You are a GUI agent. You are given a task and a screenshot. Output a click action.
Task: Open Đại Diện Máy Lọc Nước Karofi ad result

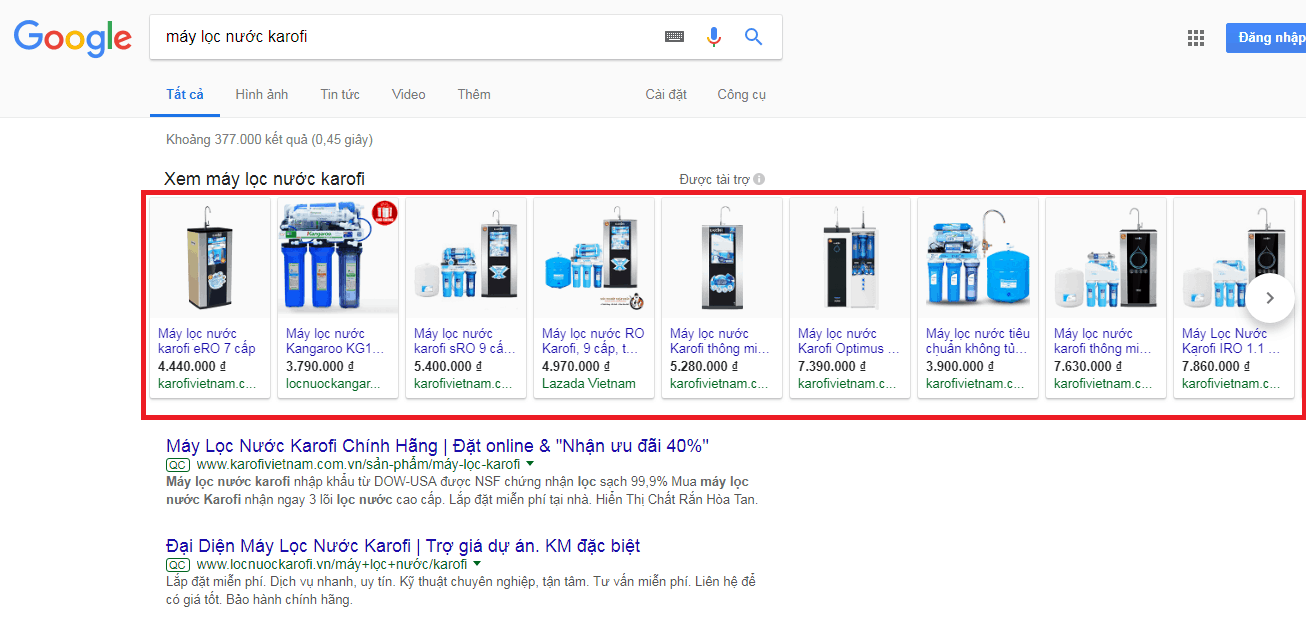[403, 546]
